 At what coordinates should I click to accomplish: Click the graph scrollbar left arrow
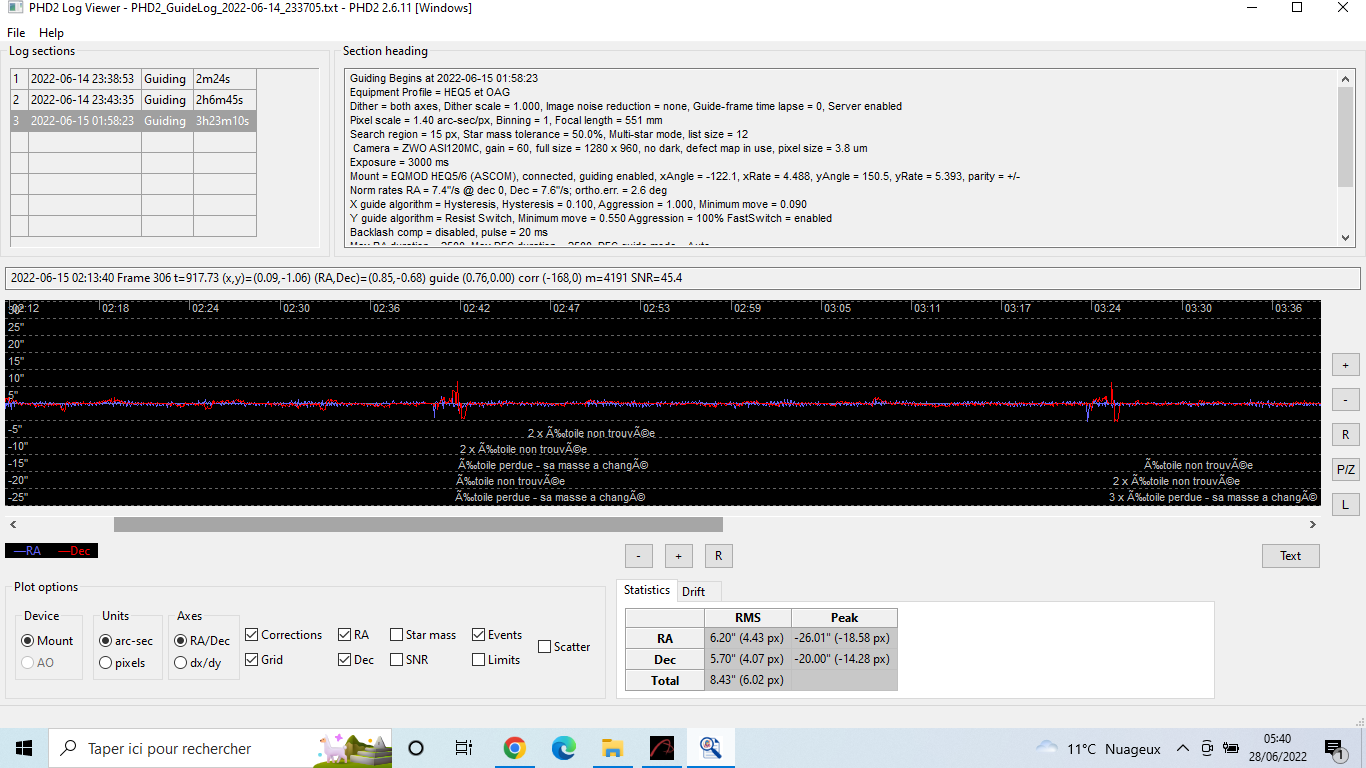coord(13,525)
